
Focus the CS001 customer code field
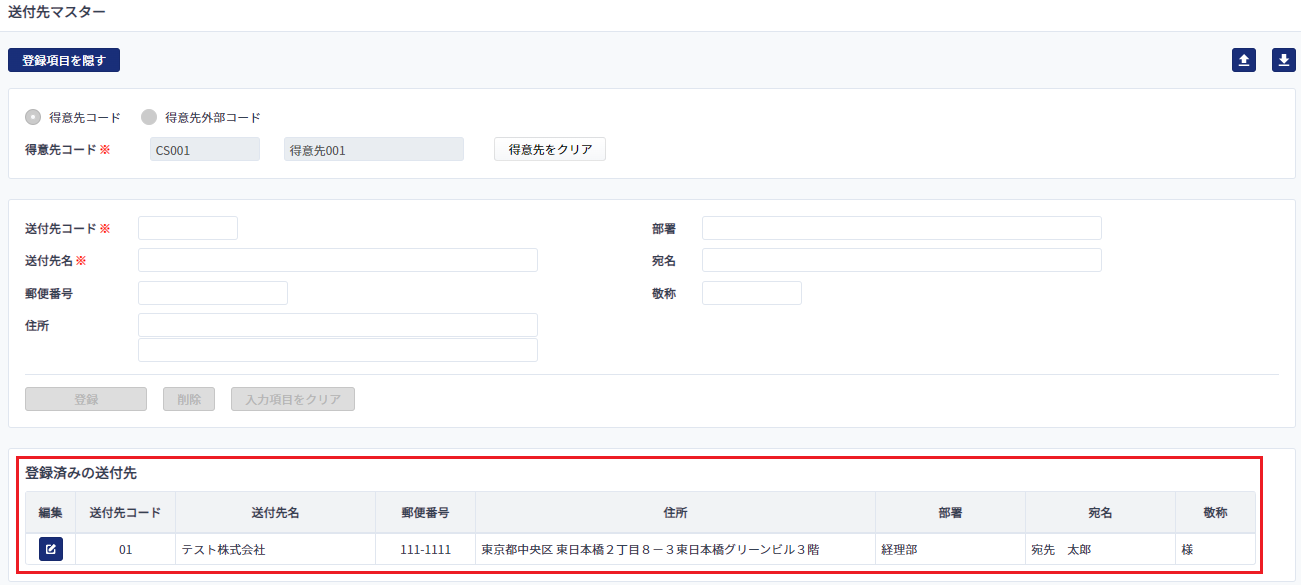(x=205, y=150)
